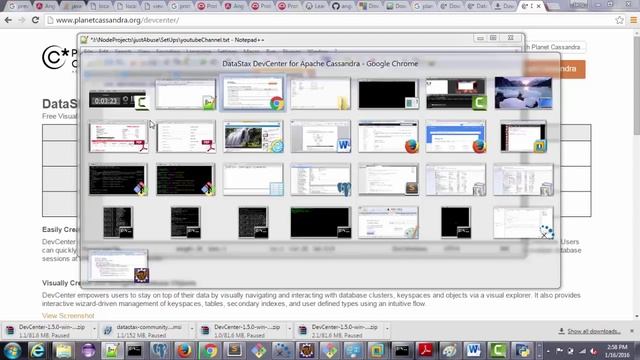Open menu arrow for datastax-community msi download
640x360 pixels.
192,329
